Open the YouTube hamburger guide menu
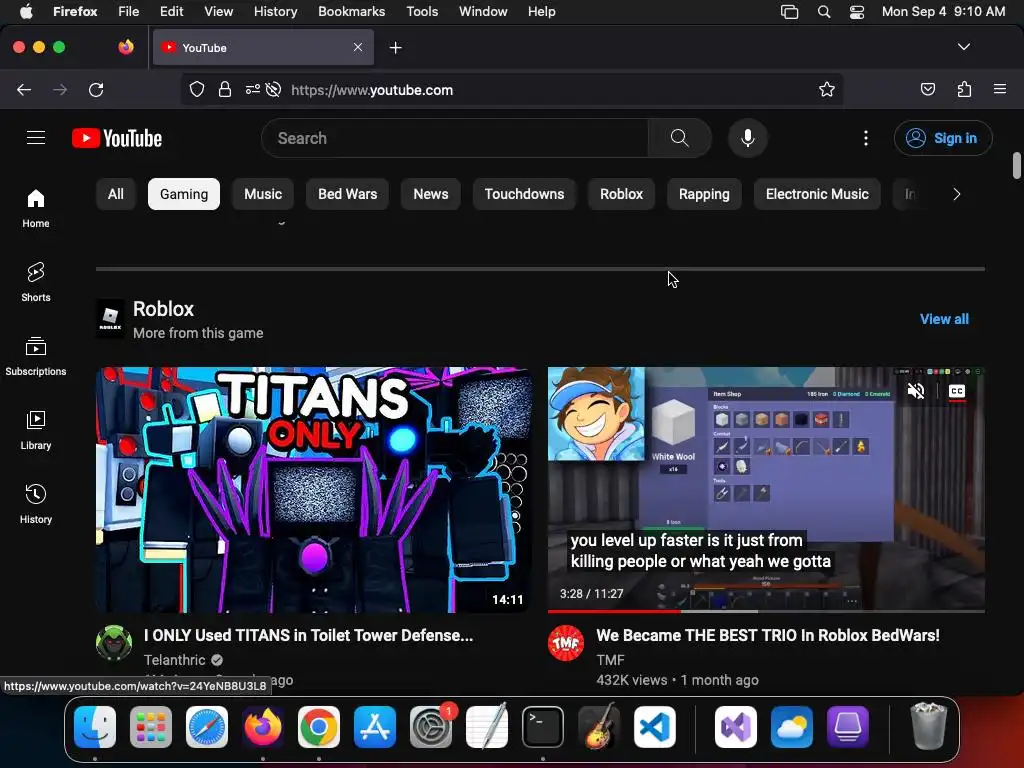The image size is (1024, 768). point(36,138)
